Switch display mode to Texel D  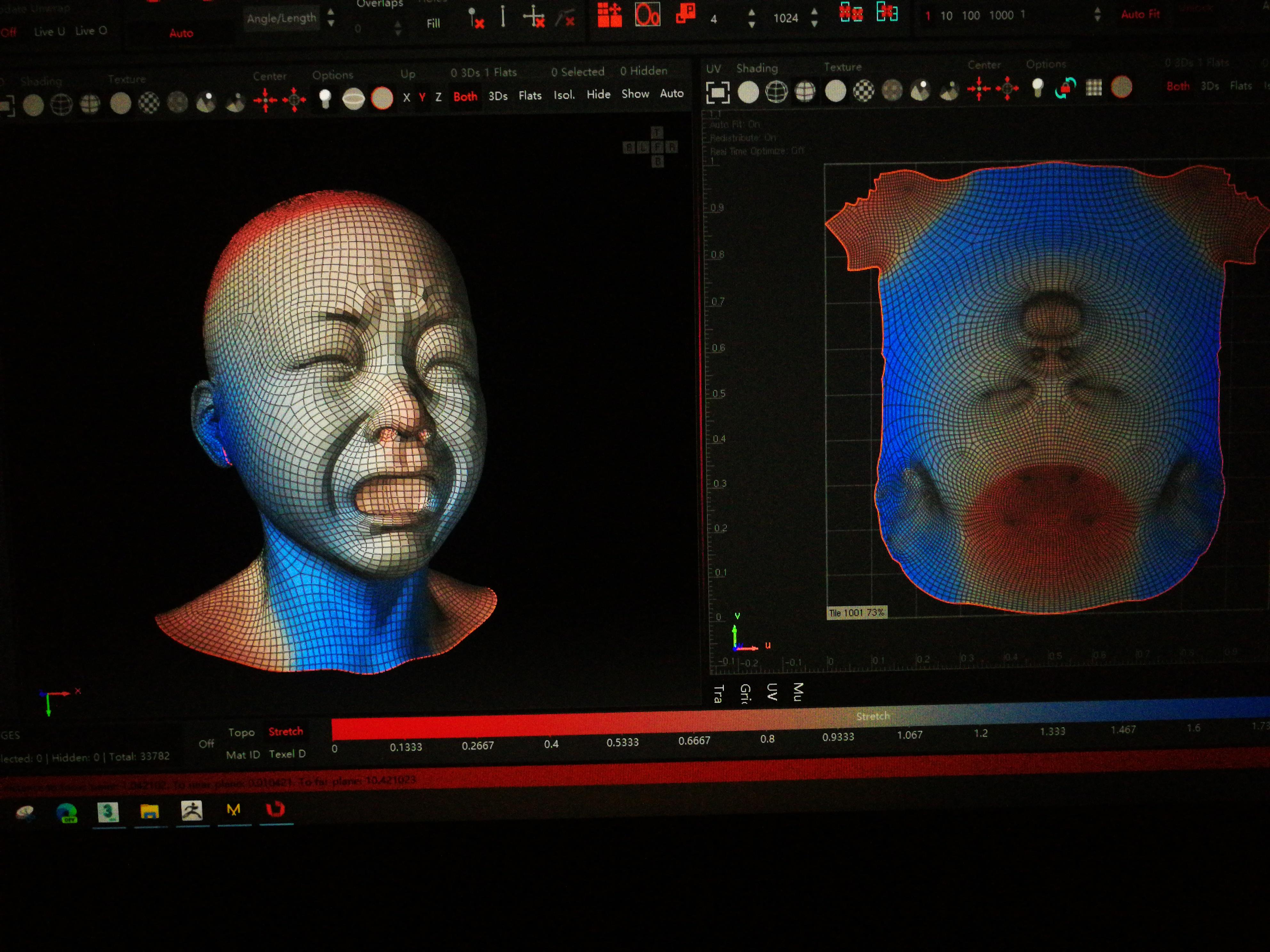pos(287,754)
